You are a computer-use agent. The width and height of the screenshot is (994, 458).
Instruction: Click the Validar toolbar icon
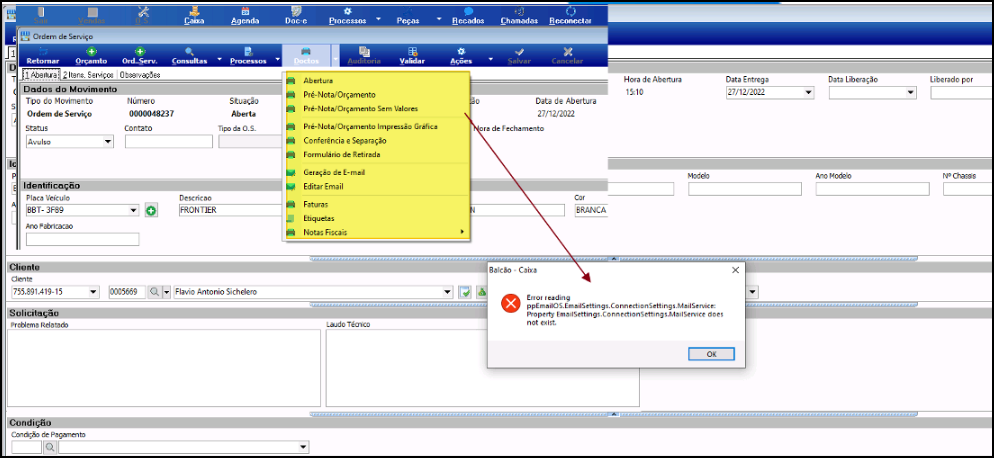tap(412, 51)
